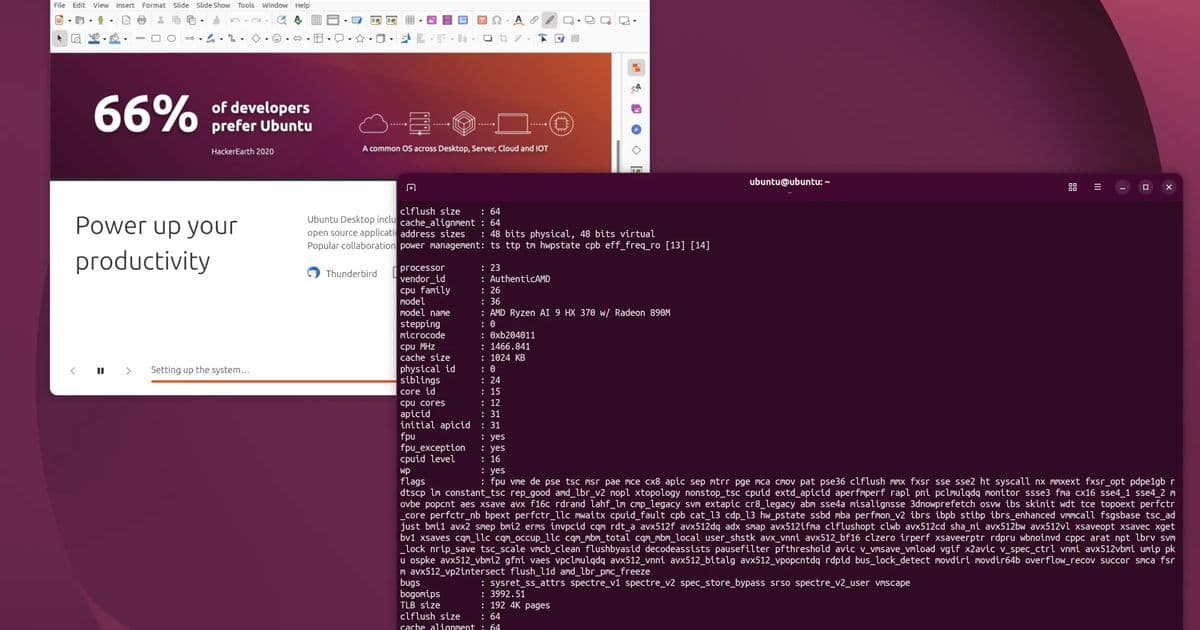Select the Stars and Banners tool
This screenshot has height=630, width=1200.
click(x=359, y=38)
